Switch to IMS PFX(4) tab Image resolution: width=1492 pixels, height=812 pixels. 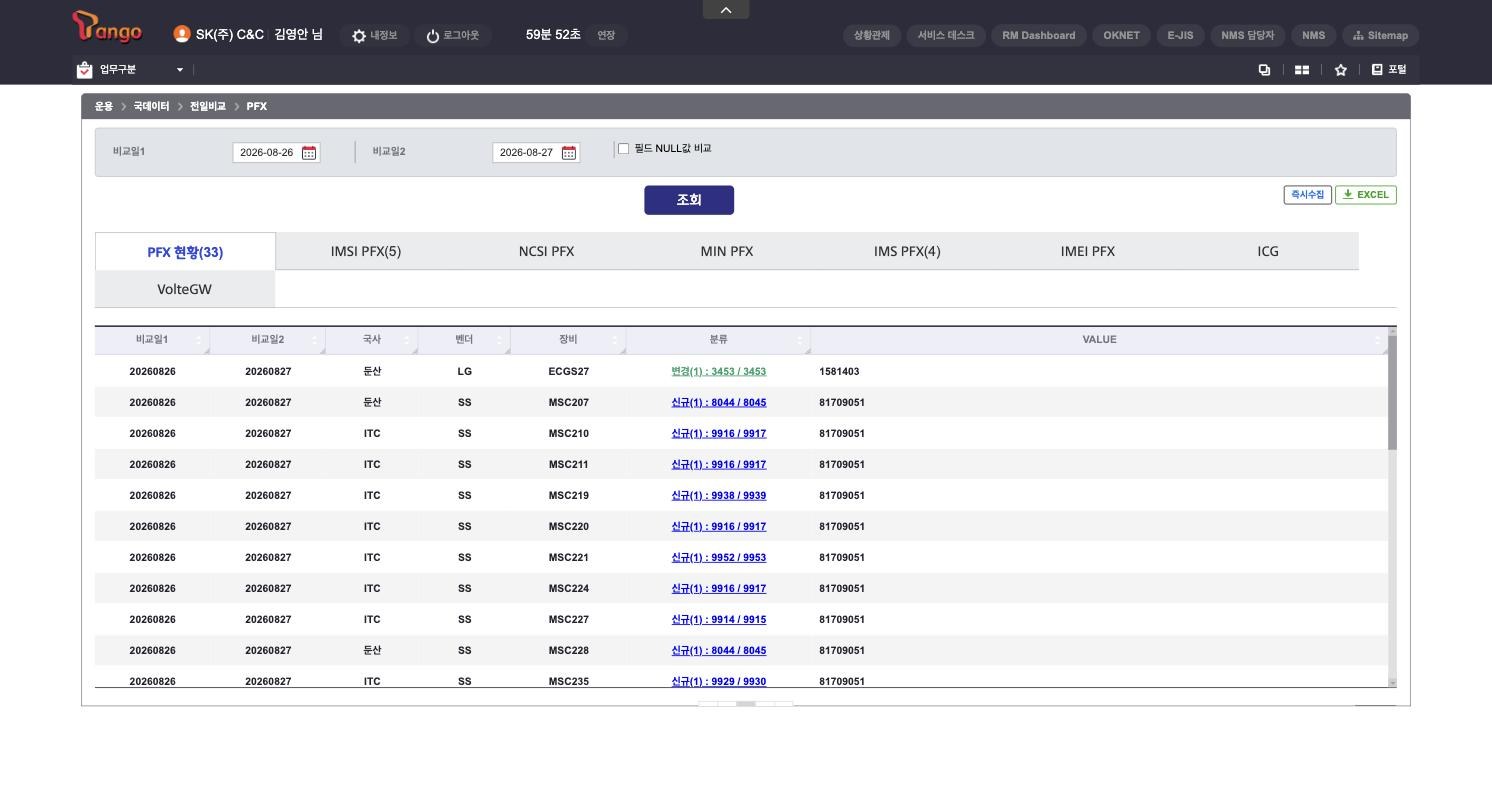coord(907,252)
